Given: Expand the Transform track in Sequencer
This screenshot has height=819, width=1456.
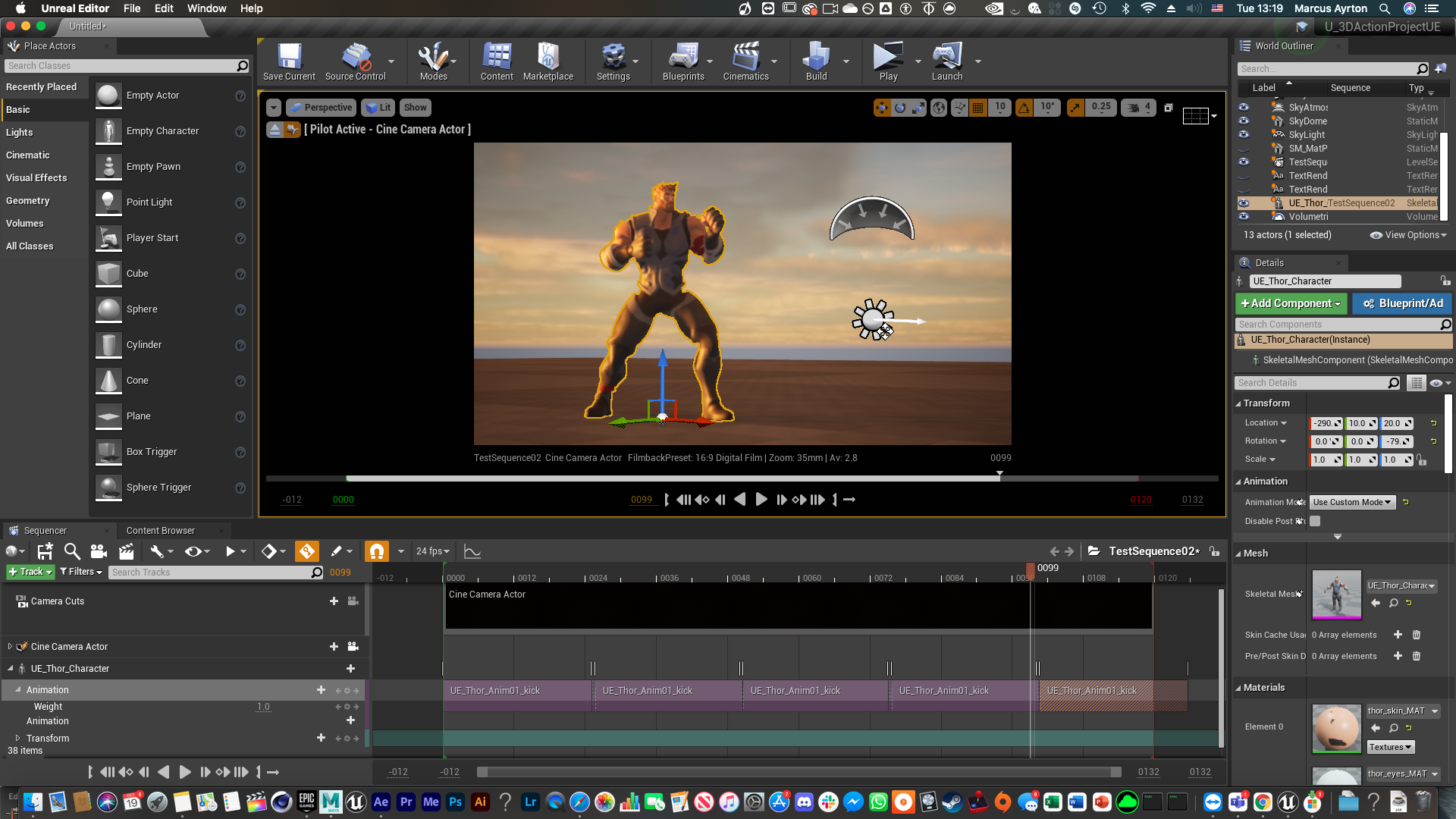Looking at the screenshot, I should [x=17, y=738].
